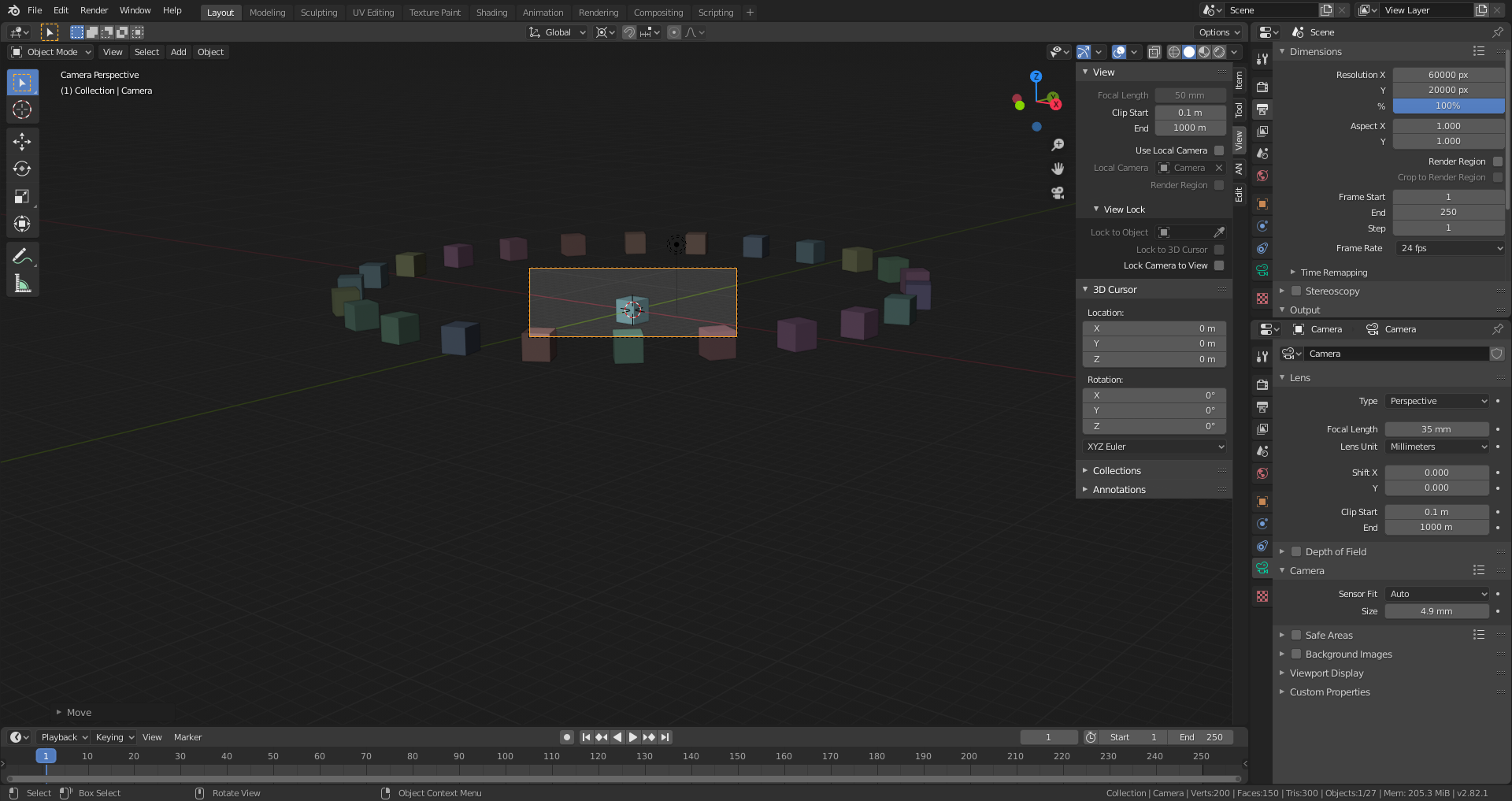Select the Scale tool
1512x801 pixels.
pyautogui.click(x=22, y=196)
